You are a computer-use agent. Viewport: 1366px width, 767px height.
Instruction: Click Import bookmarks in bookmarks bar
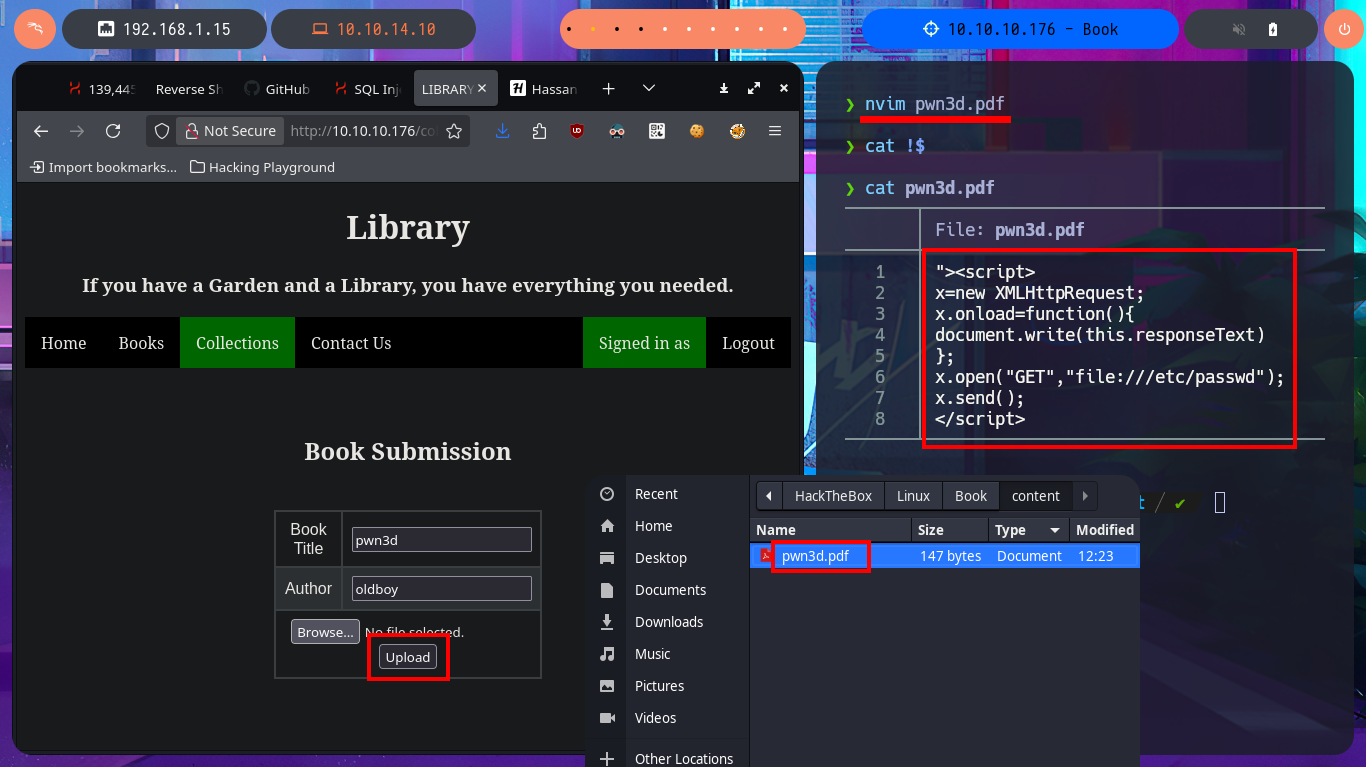coord(104,167)
